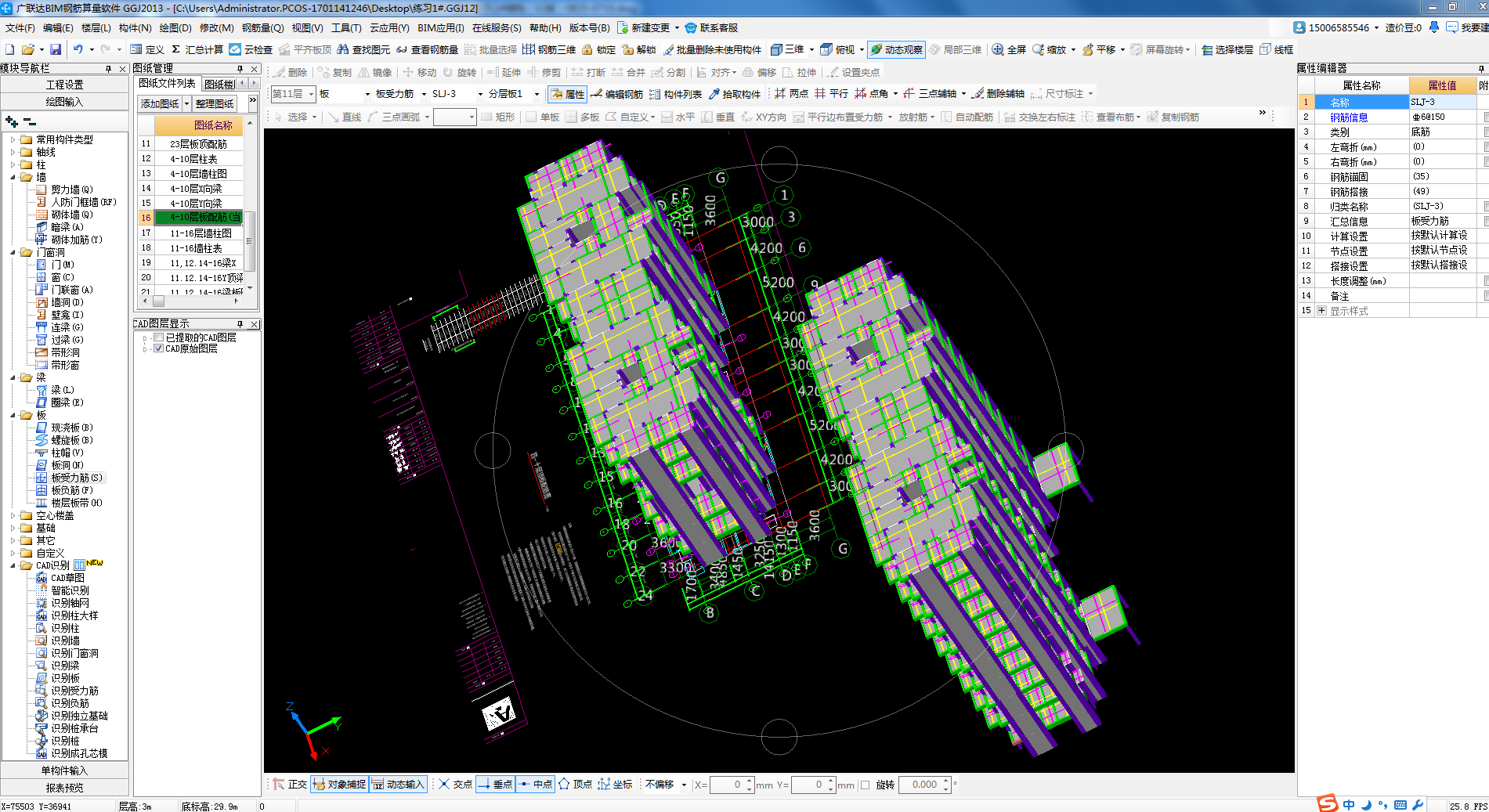The width and height of the screenshot is (1489, 812).
Task: Click the 绘图输入 button
Action: 65,102
